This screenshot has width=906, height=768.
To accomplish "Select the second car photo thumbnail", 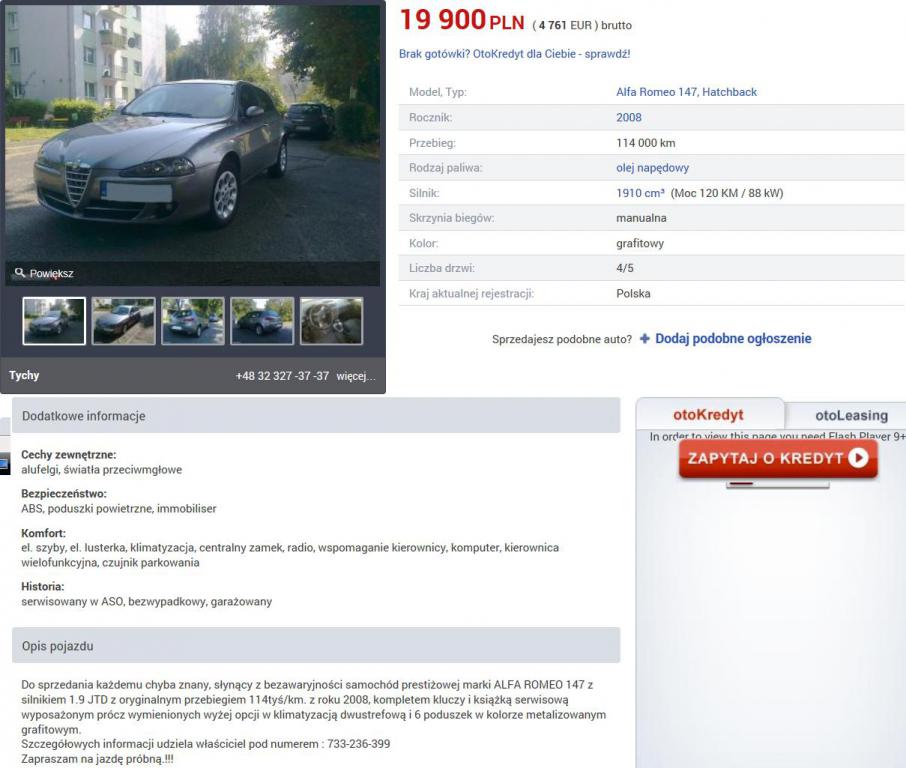I will [123, 321].
